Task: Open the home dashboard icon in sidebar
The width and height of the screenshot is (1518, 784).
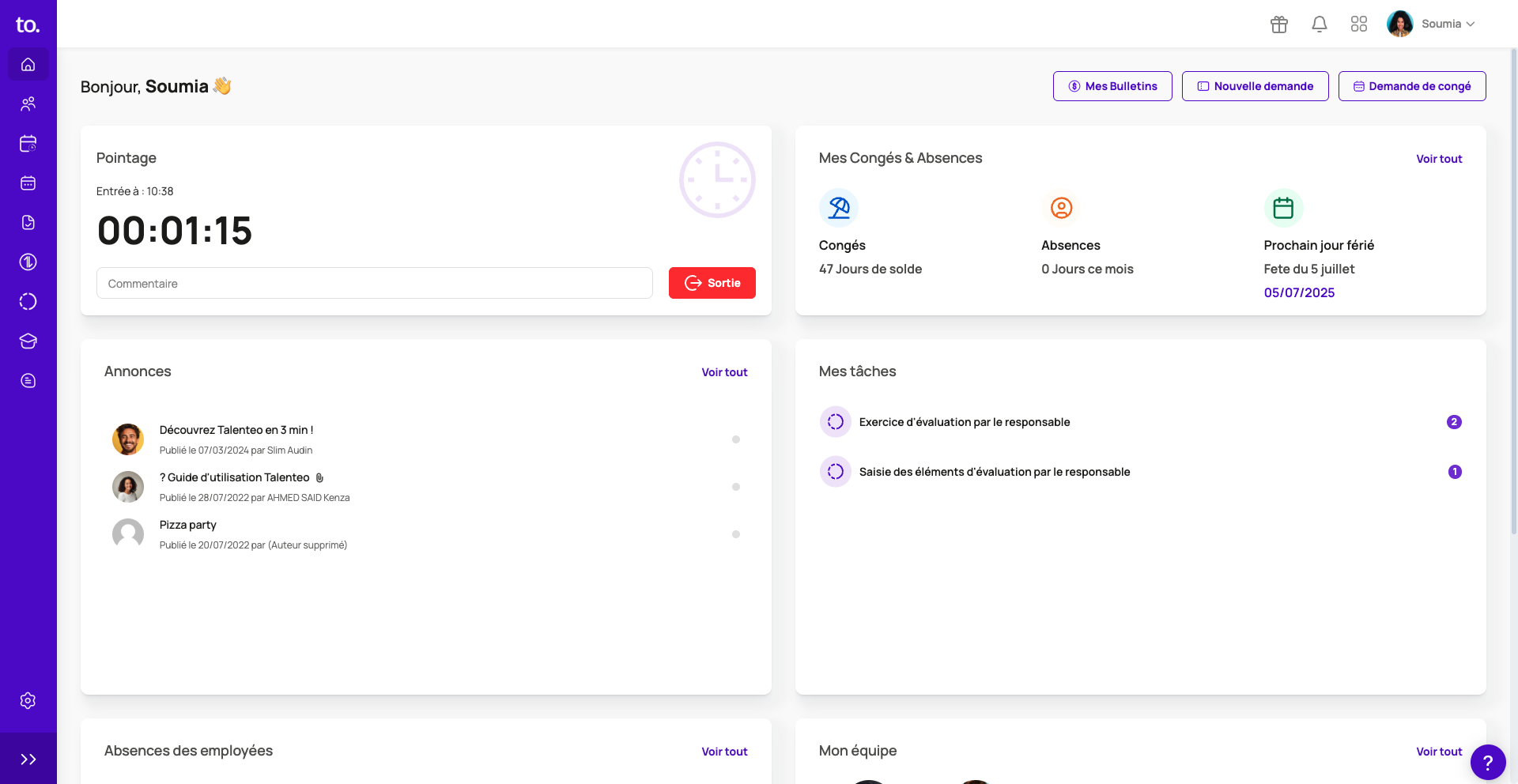Action: click(x=28, y=65)
